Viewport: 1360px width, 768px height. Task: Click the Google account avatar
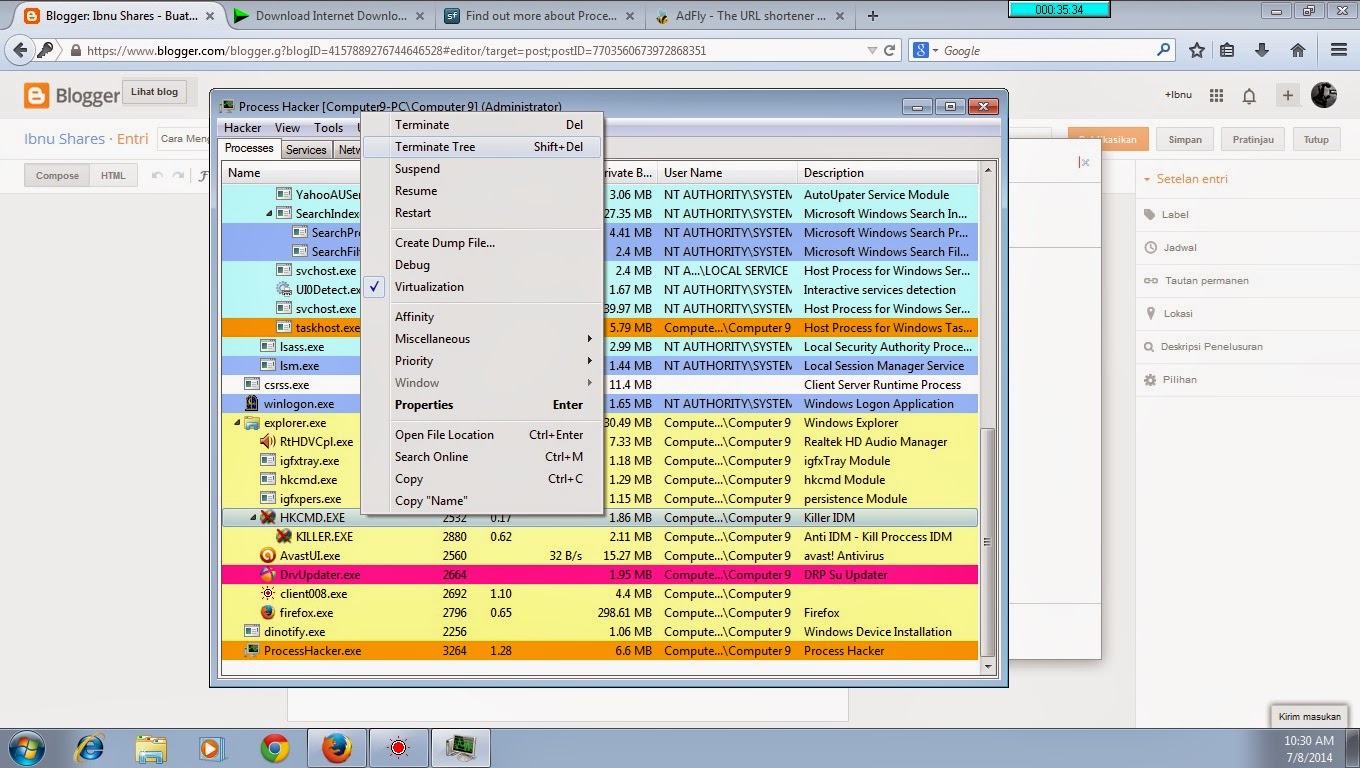pyautogui.click(x=1324, y=95)
